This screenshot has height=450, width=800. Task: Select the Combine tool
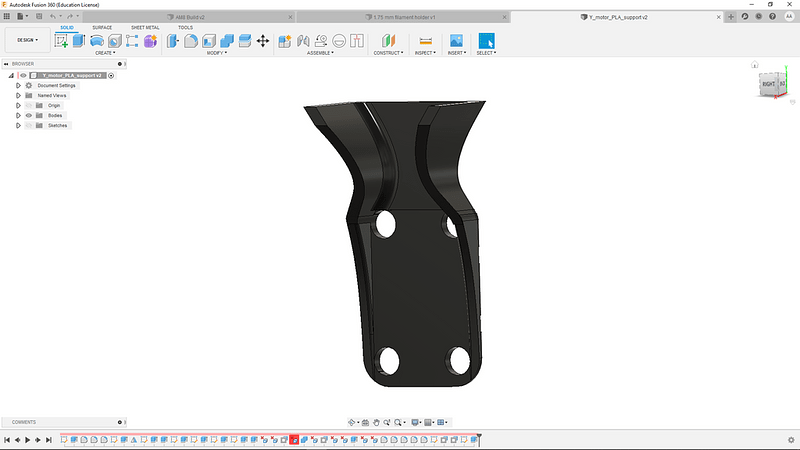227,41
